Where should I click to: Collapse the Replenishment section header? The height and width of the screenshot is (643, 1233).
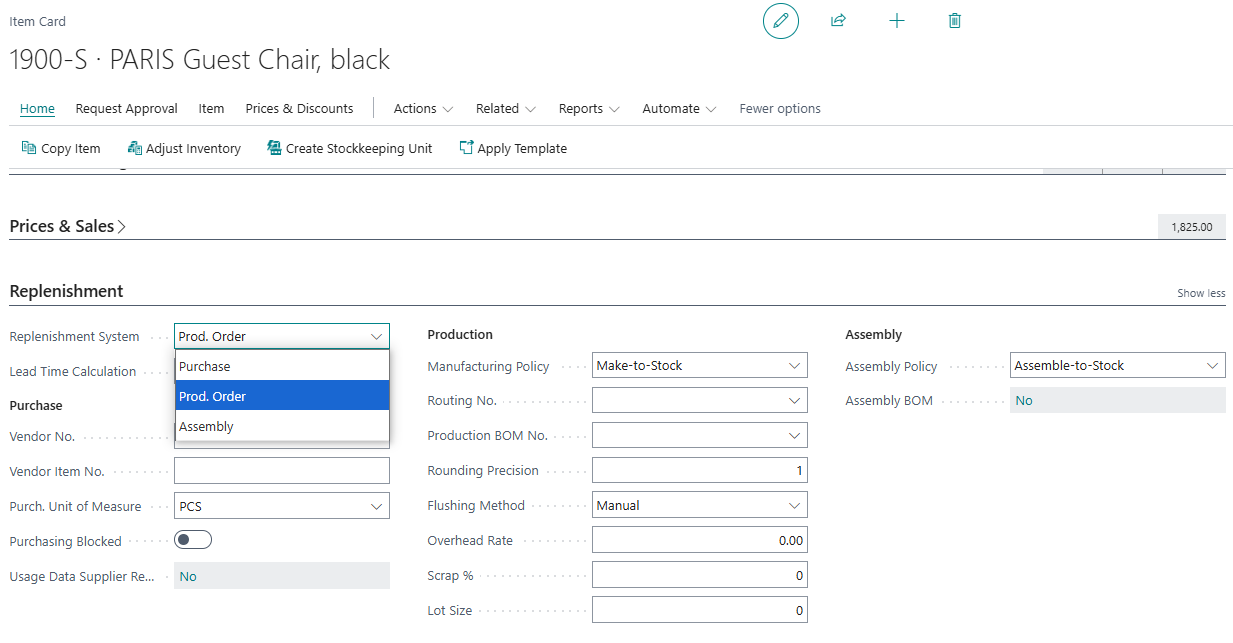pyautogui.click(x=66, y=291)
